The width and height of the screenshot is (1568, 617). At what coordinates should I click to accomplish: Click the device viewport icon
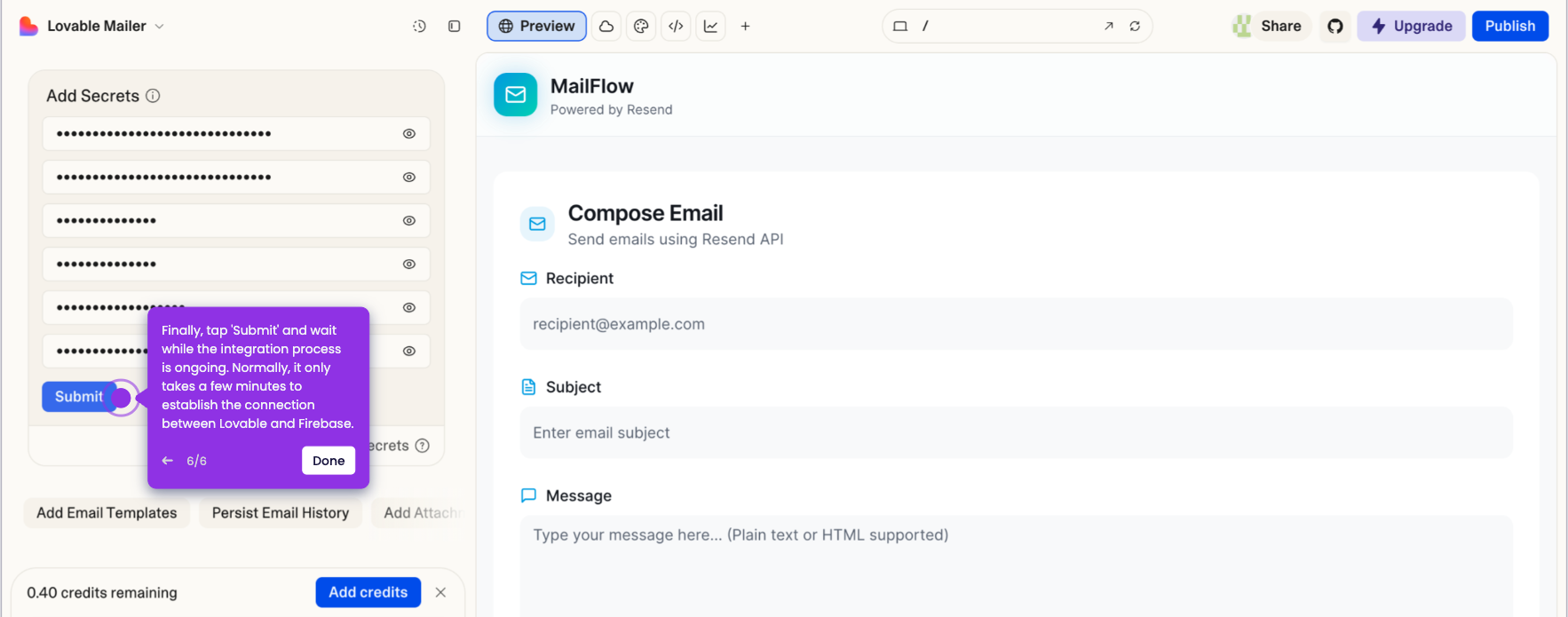900,27
